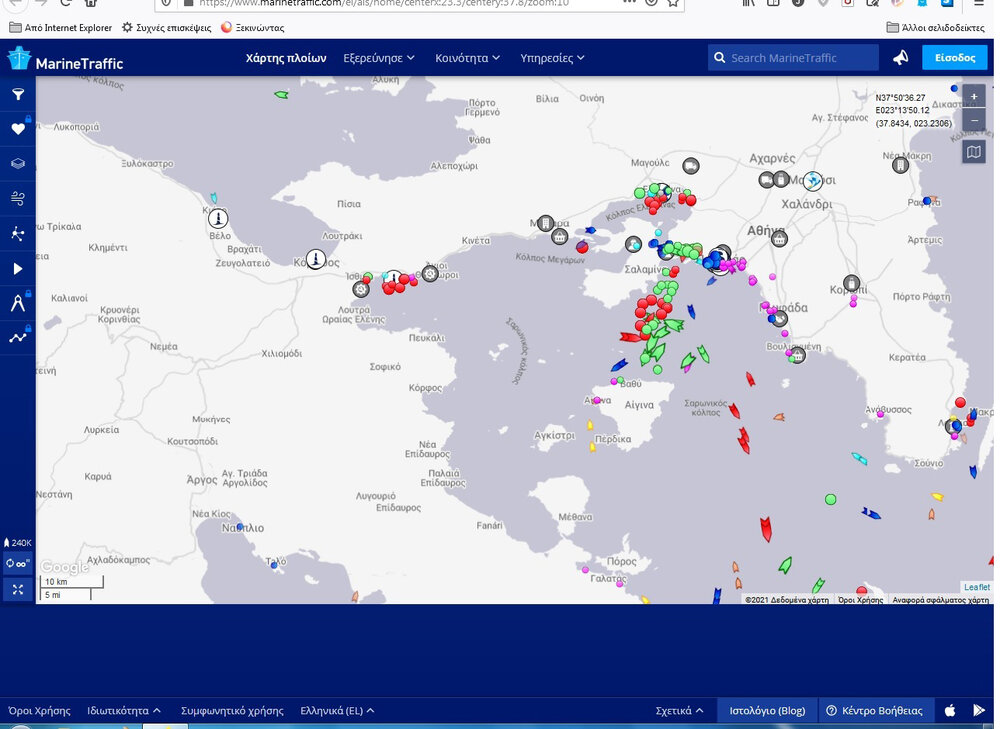The height and width of the screenshot is (729, 1000).
Task: Zoom in with the plus button
Action: click(x=974, y=98)
